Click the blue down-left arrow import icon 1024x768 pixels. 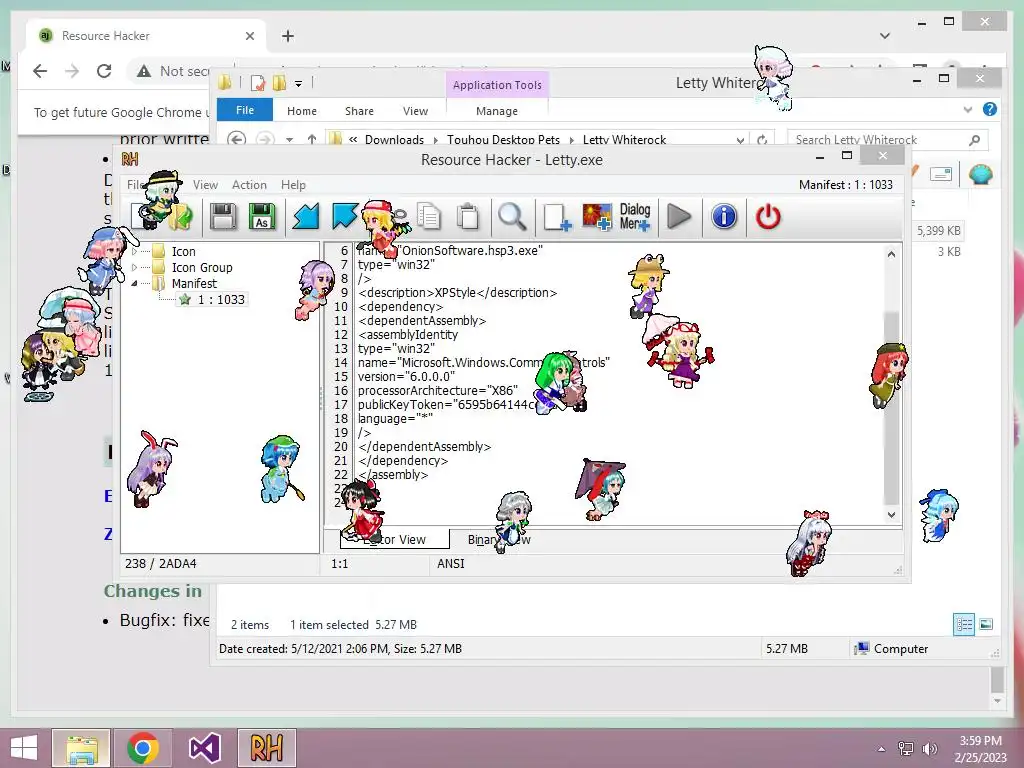[306, 217]
